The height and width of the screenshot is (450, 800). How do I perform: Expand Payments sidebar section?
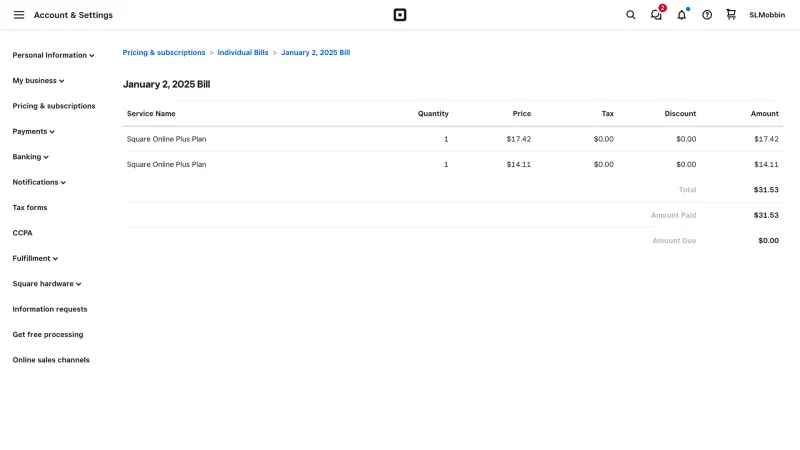(34, 132)
